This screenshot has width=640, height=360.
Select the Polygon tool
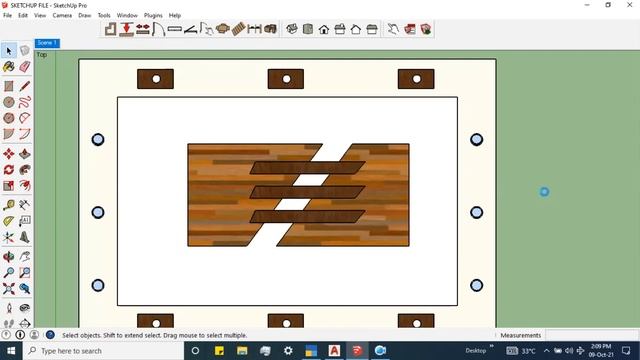pos(9,118)
